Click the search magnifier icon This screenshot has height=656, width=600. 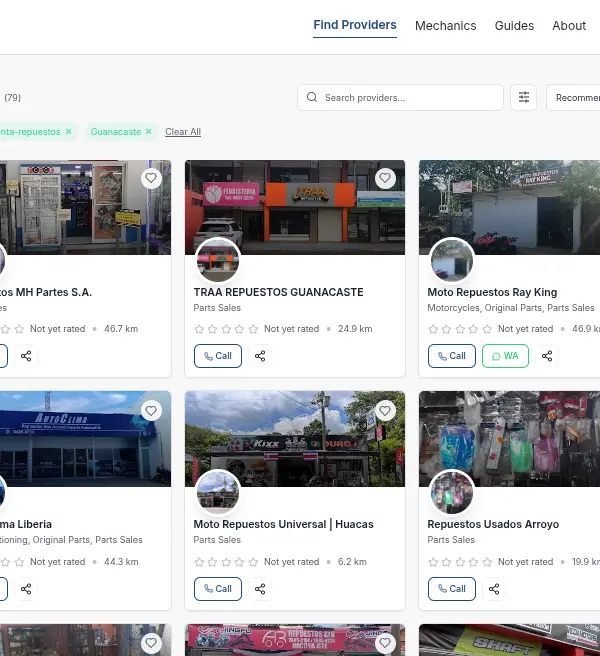point(312,97)
